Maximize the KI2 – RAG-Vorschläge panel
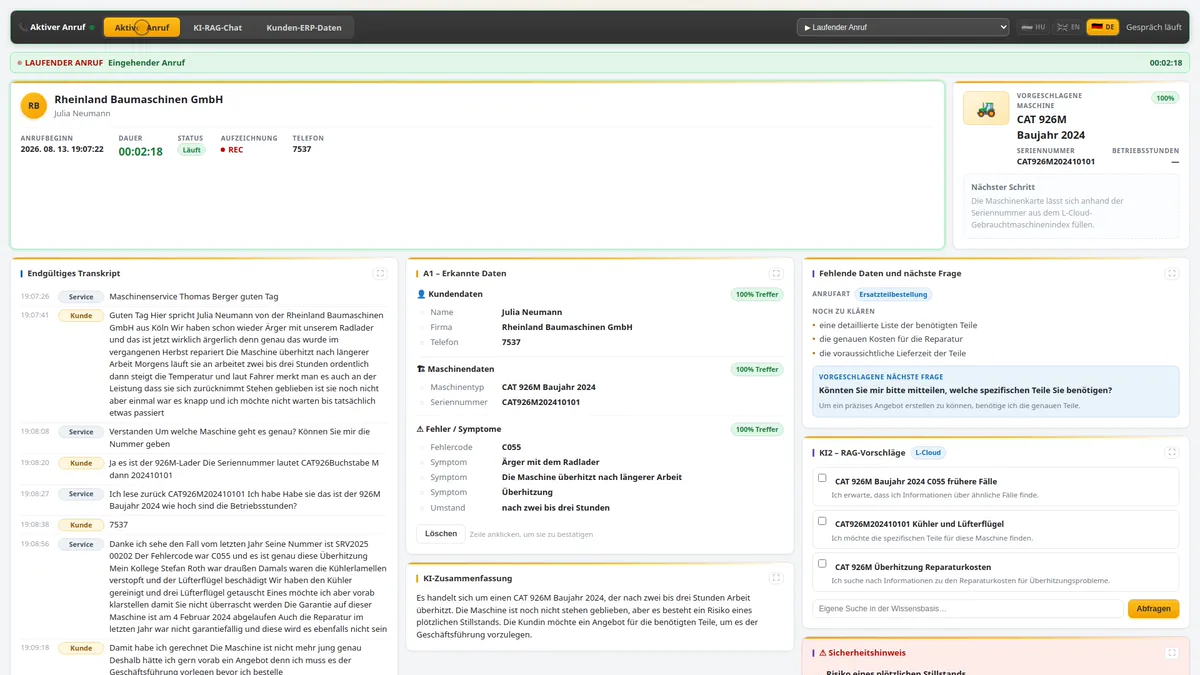The height and width of the screenshot is (675, 1200). point(1172,452)
